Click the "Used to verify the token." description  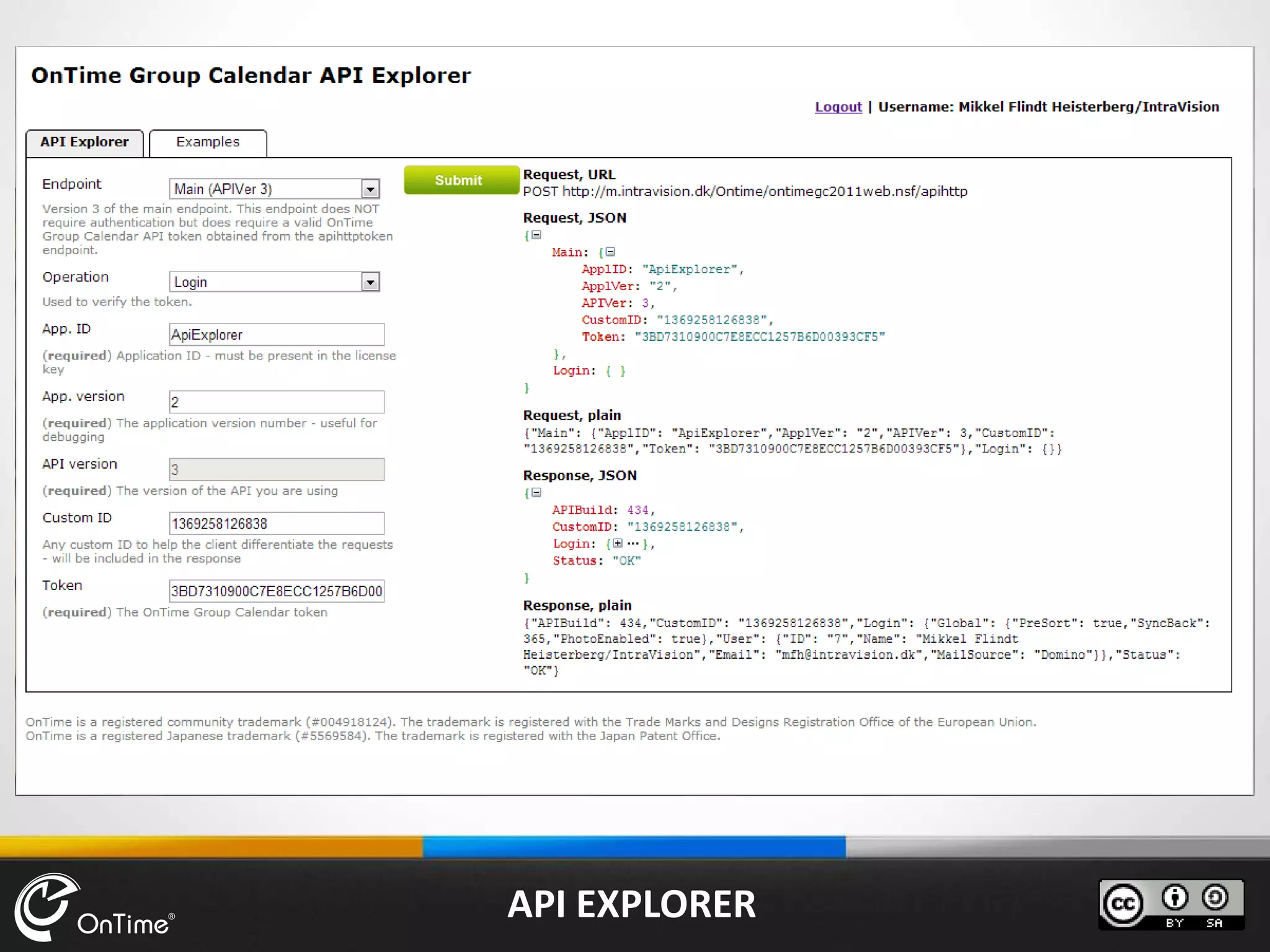click(x=117, y=302)
